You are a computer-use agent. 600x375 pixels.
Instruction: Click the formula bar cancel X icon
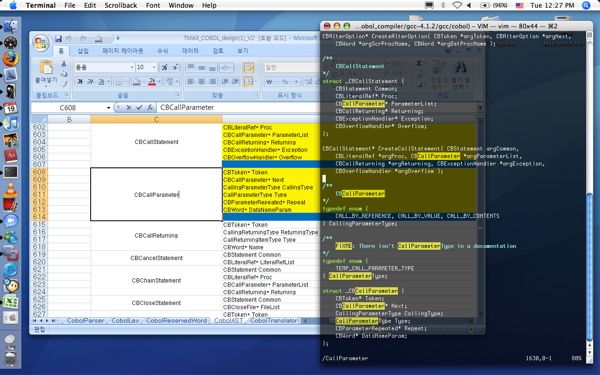pyautogui.click(x=129, y=108)
